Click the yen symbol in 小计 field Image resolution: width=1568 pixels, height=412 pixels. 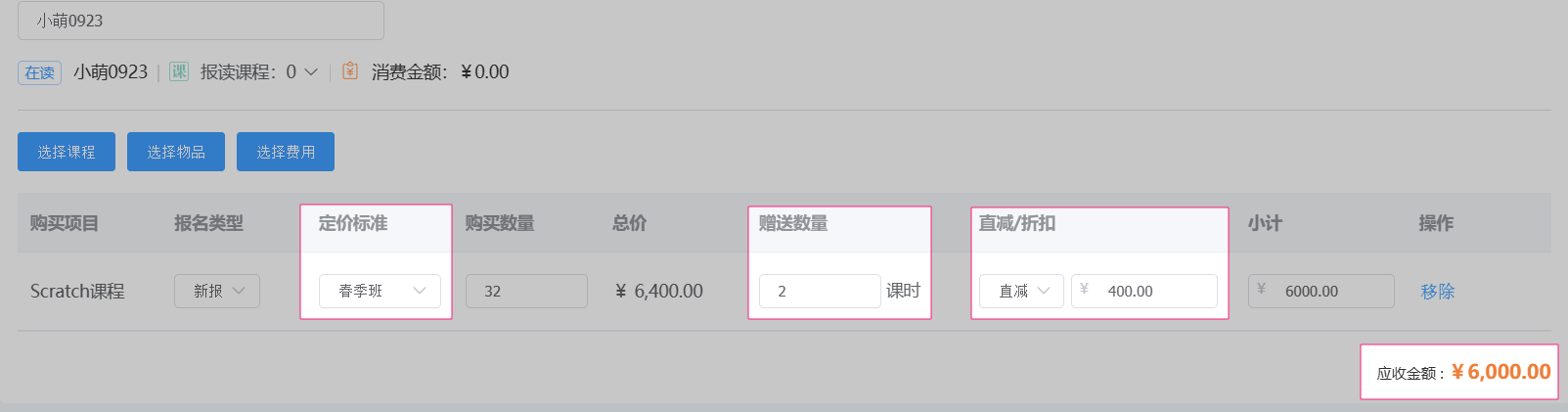point(1261,290)
